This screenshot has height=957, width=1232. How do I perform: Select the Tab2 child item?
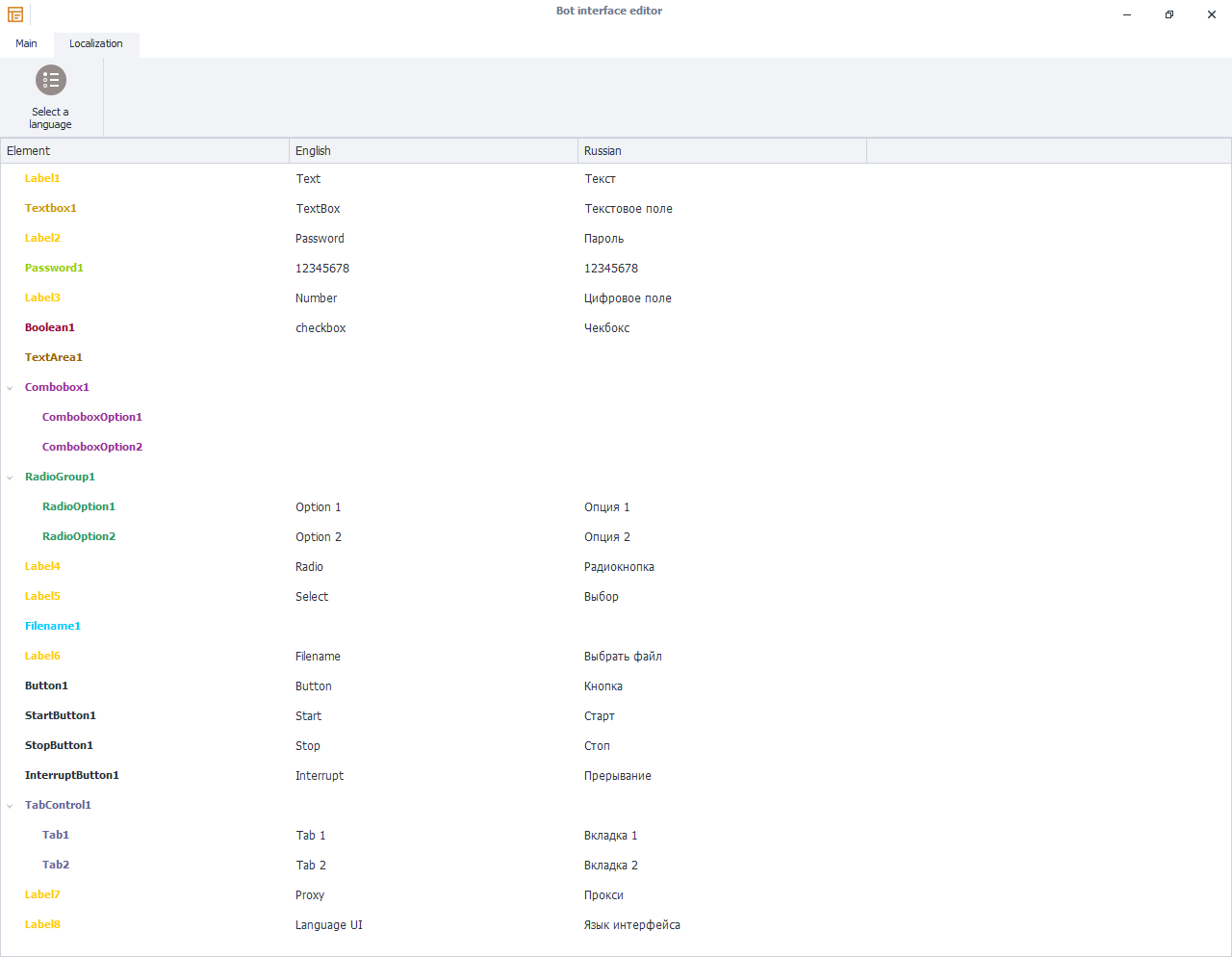click(56, 865)
